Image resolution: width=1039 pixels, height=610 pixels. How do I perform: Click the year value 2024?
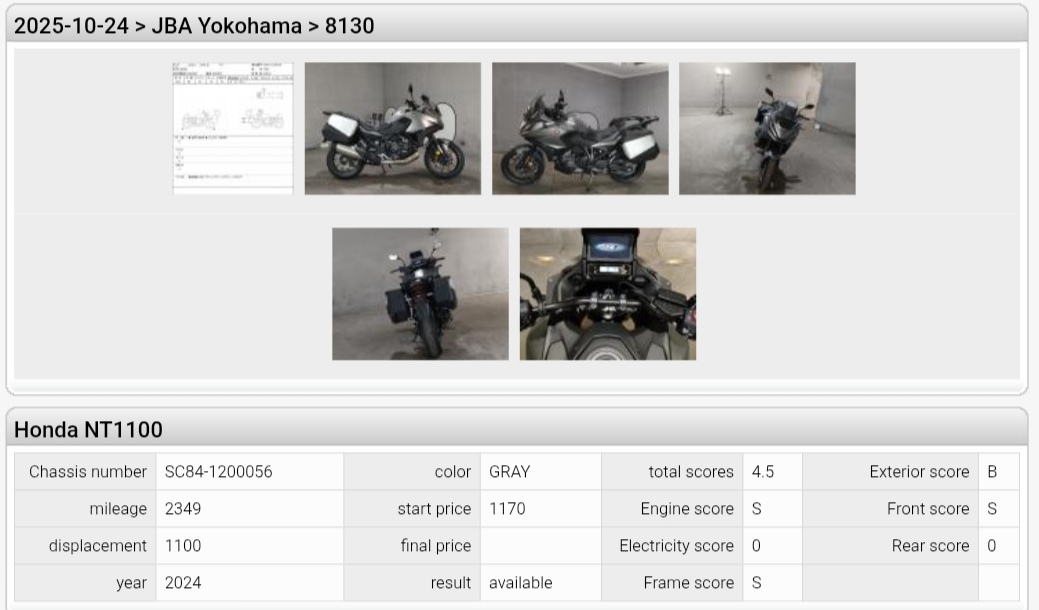tap(183, 583)
